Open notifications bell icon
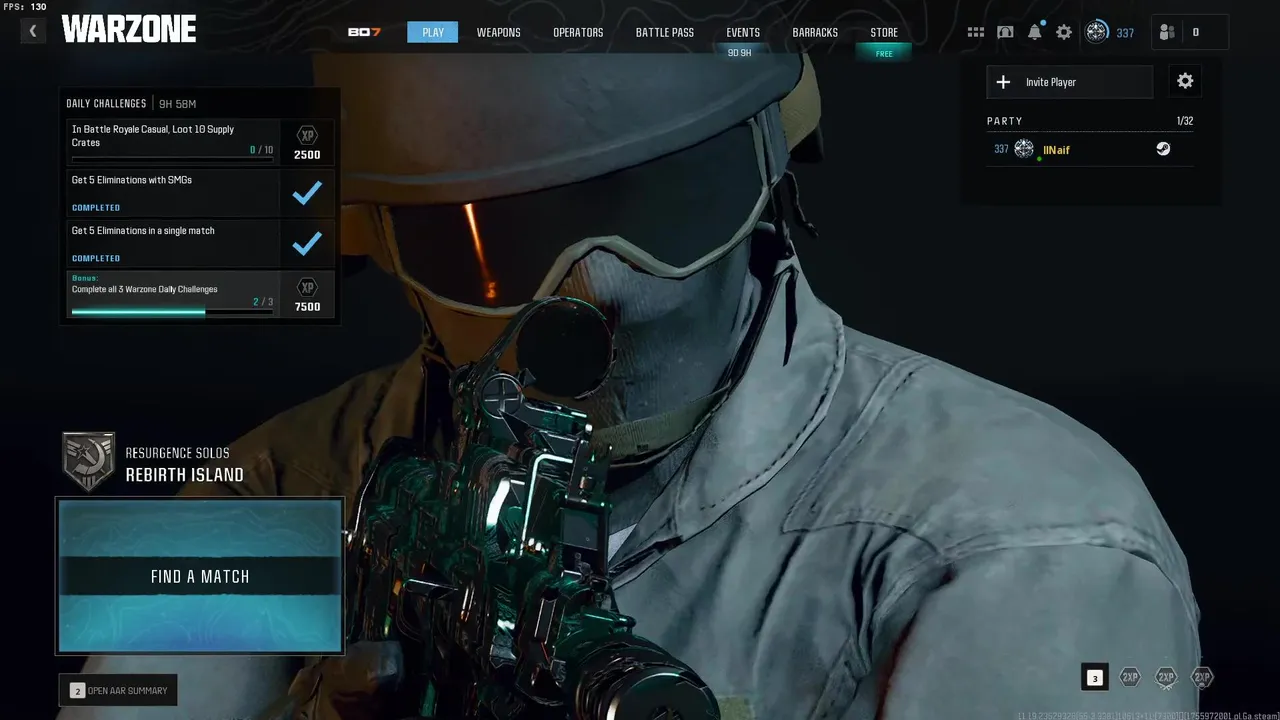This screenshot has width=1280, height=720. pos(1035,32)
